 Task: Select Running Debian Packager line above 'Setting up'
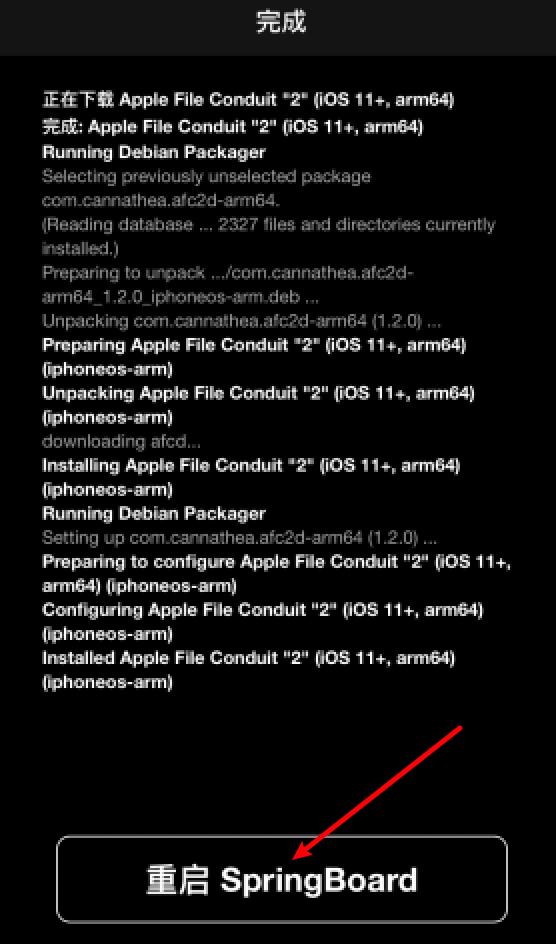[153, 514]
